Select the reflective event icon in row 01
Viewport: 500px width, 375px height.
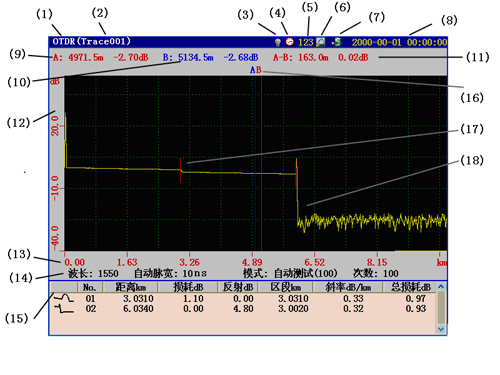[x=64, y=298]
